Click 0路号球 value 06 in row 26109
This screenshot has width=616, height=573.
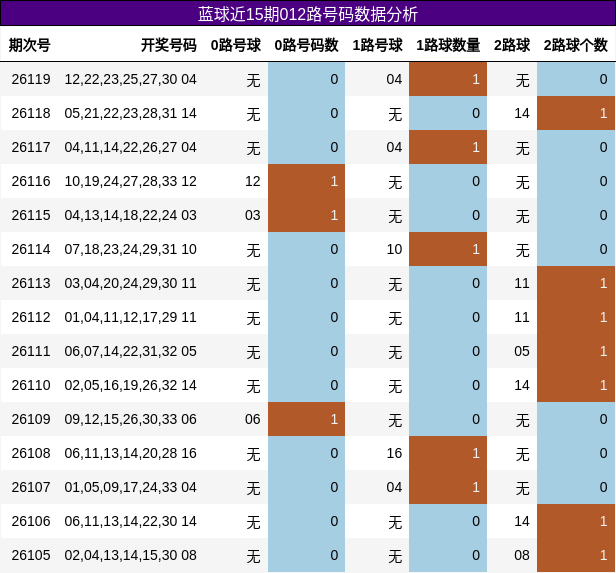[x=253, y=419]
